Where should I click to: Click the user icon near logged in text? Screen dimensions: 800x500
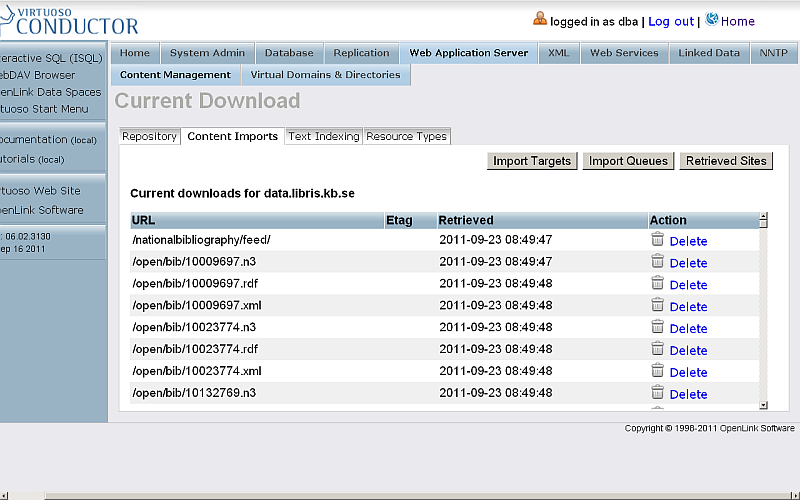pyautogui.click(x=540, y=19)
